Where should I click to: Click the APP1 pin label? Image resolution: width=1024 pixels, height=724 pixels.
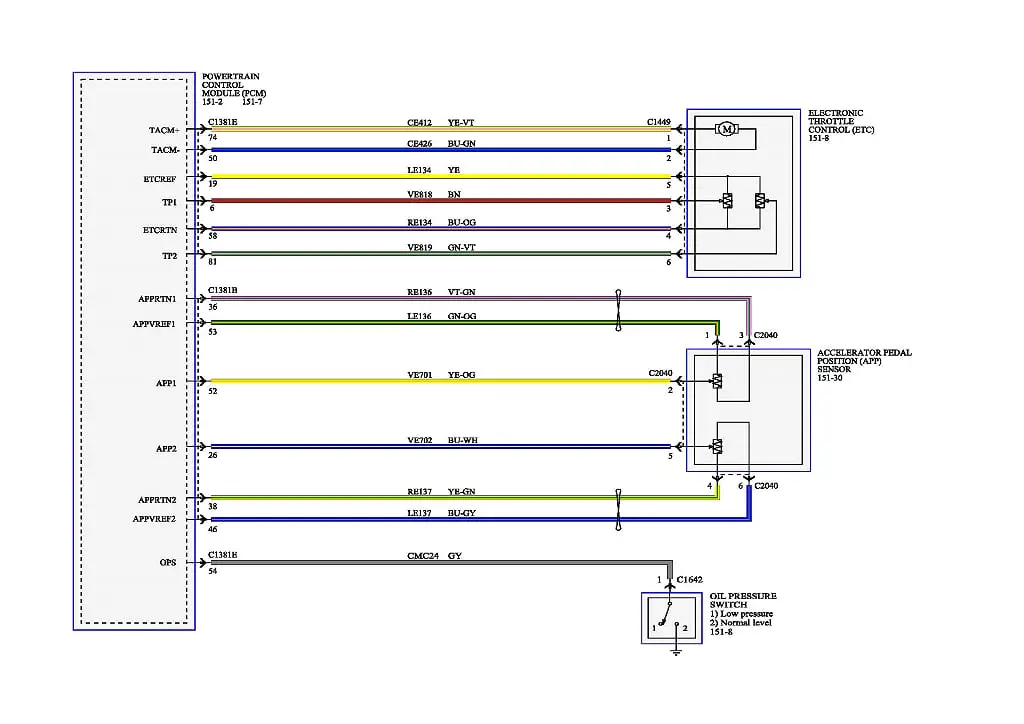pyautogui.click(x=166, y=383)
